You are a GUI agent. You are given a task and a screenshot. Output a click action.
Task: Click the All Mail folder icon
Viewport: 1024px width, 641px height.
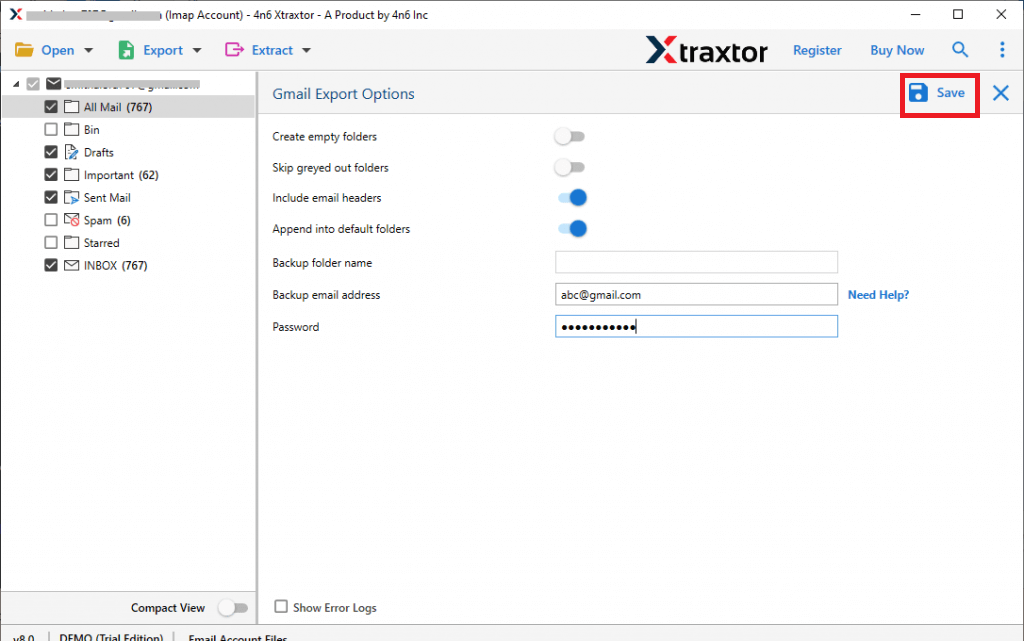click(x=72, y=107)
